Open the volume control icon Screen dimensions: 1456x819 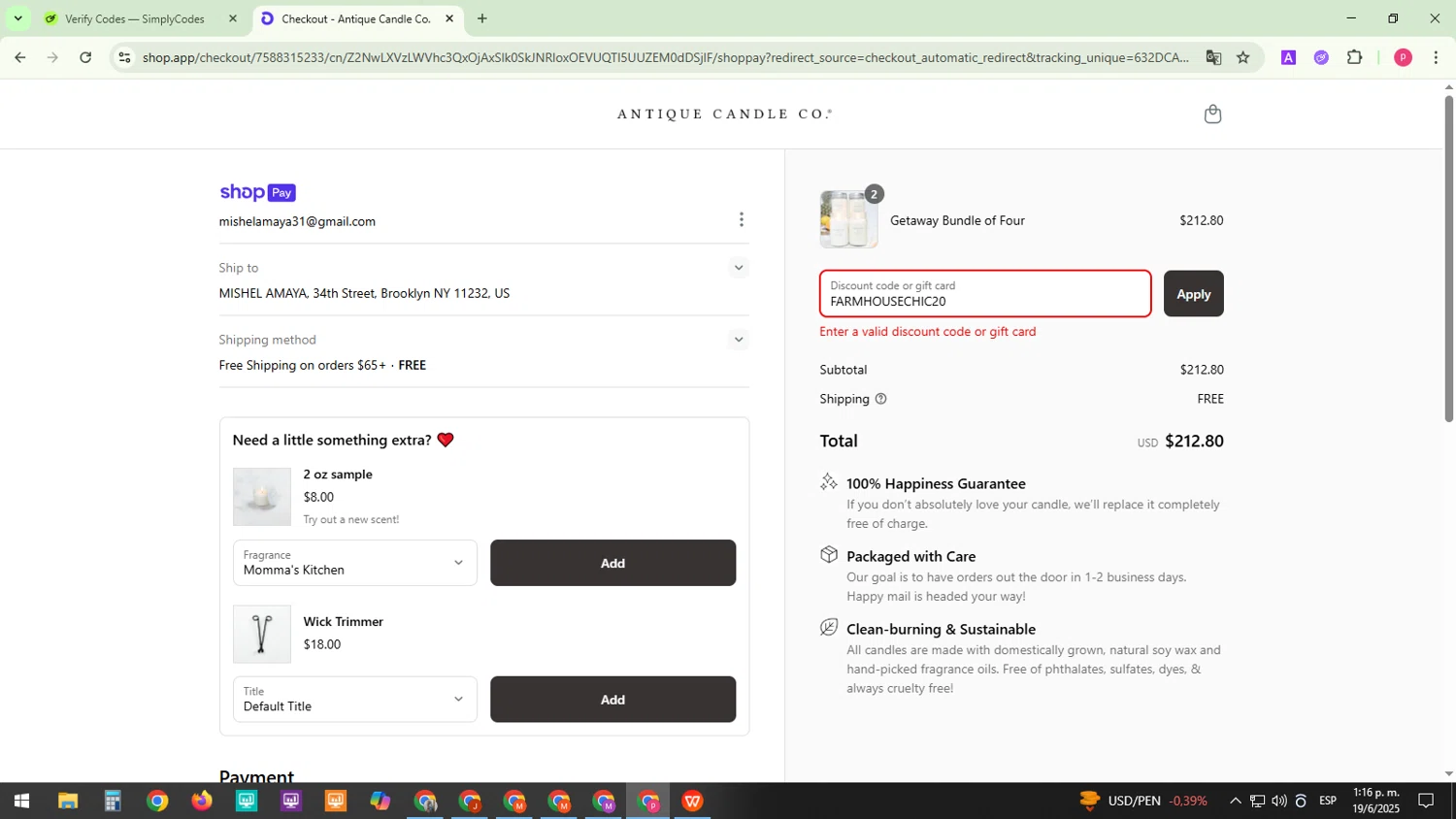coord(1279,802)
